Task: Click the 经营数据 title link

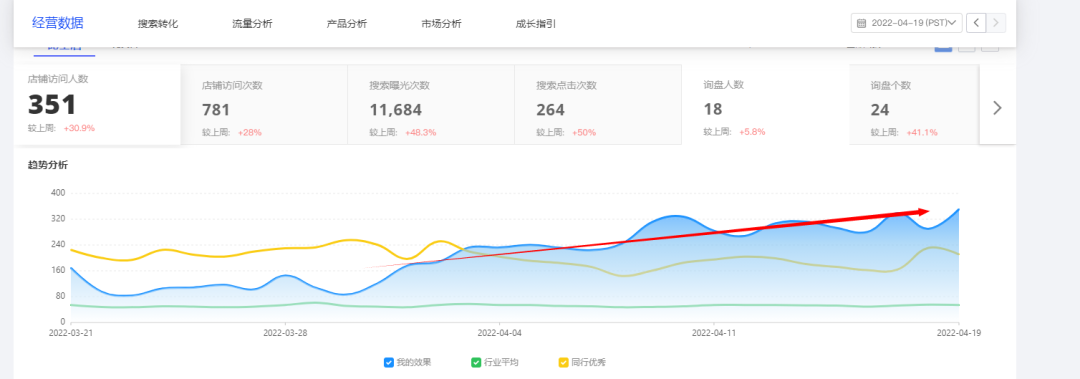Action: pyautogui.click(x=58, y=23)
